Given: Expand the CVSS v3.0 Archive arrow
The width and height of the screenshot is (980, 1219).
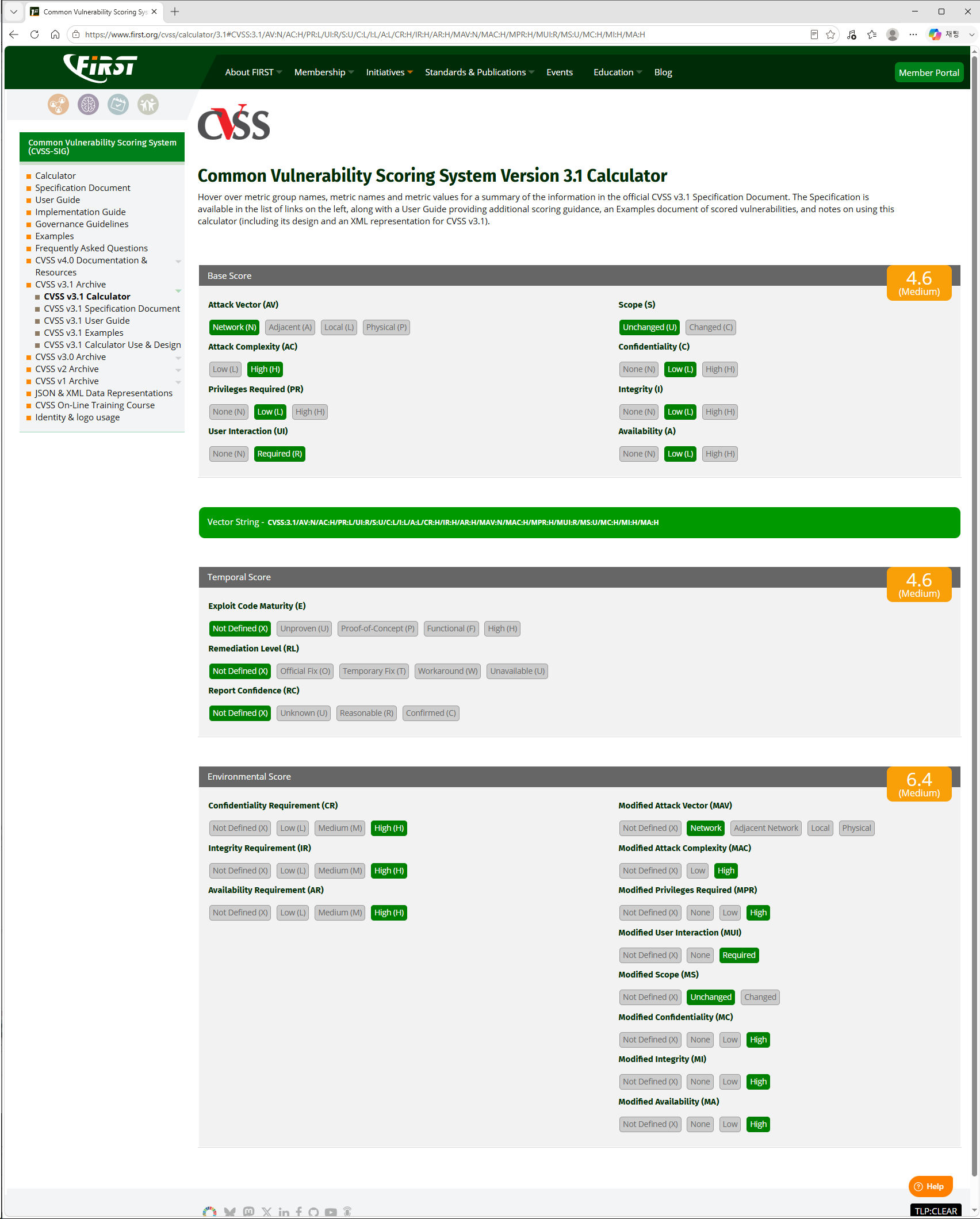Looking at the screenshot, I should pyautogui.click(x=178, y=358).
